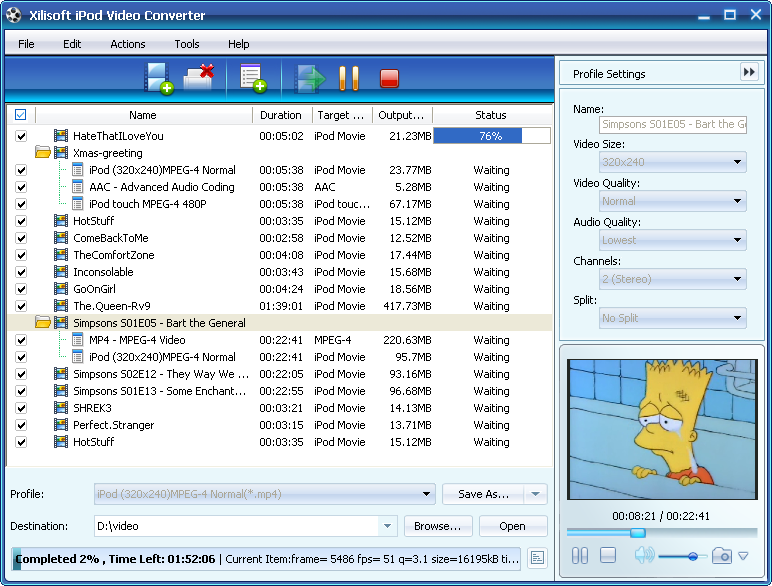This screenshot has height=586, width=772.
Task: Click the film icon of ComeBackToMe
Action: (61, 238)
